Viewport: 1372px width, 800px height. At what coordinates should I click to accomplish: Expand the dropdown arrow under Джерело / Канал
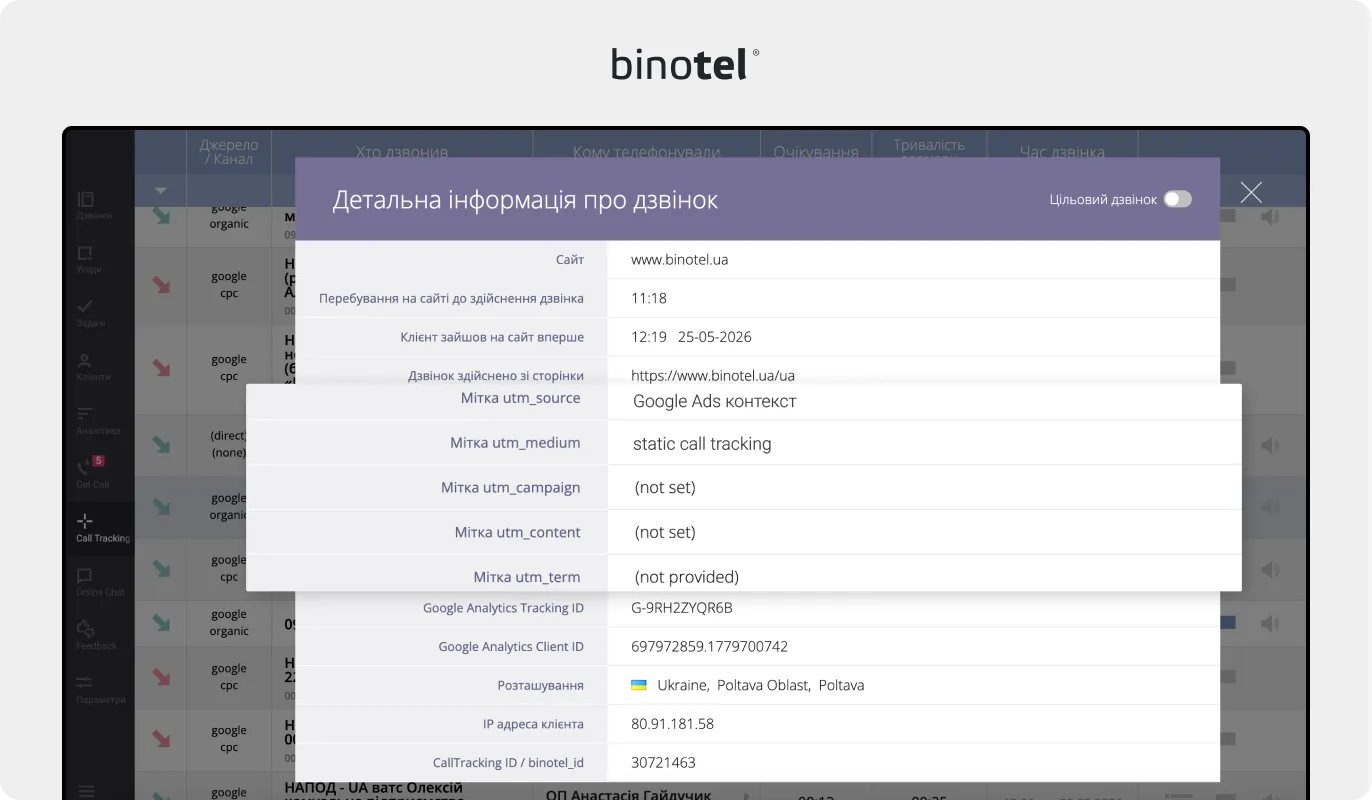(161, 191)
